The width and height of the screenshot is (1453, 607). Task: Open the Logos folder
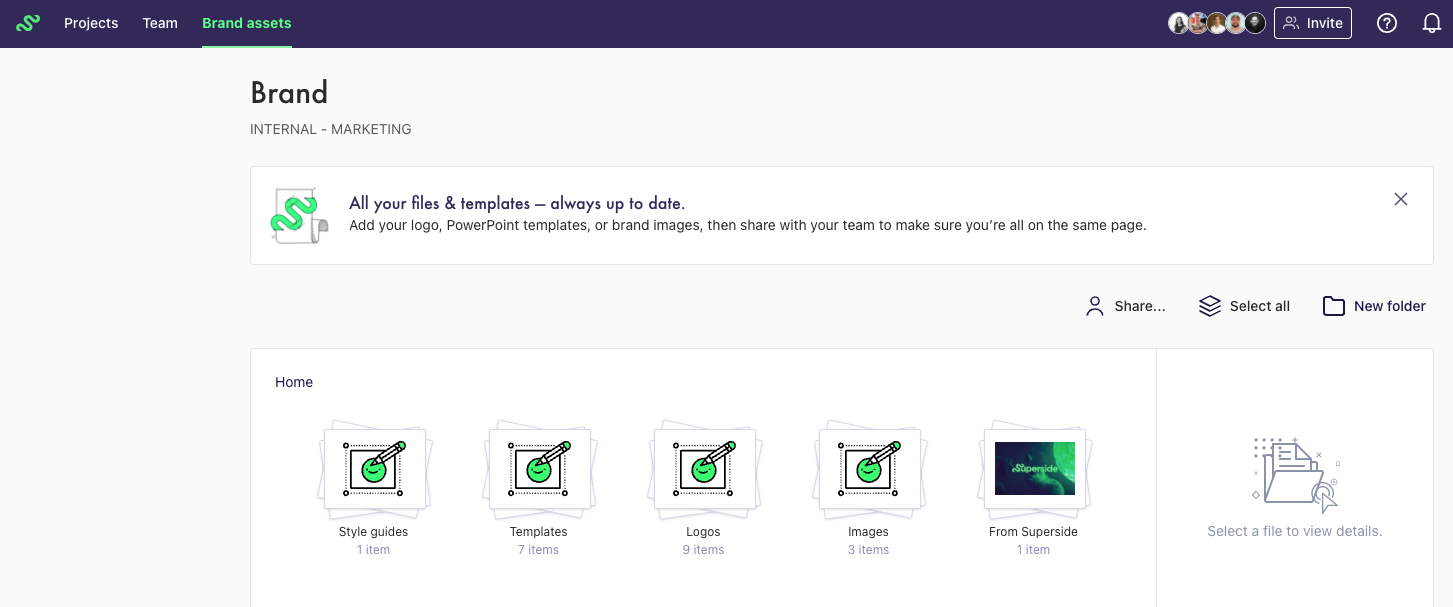[703, 470]
